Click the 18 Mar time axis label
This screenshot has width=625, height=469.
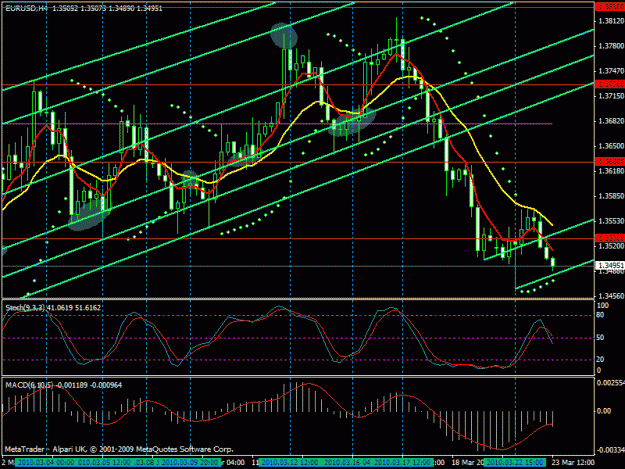click(468, 463)
